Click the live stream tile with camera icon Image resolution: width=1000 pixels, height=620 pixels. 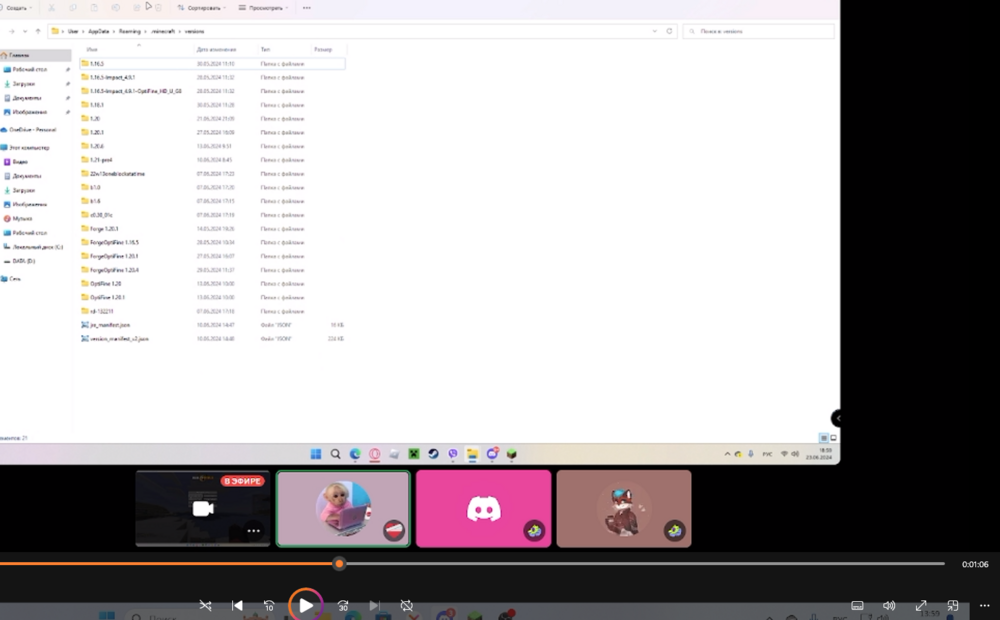pos(203,508)
